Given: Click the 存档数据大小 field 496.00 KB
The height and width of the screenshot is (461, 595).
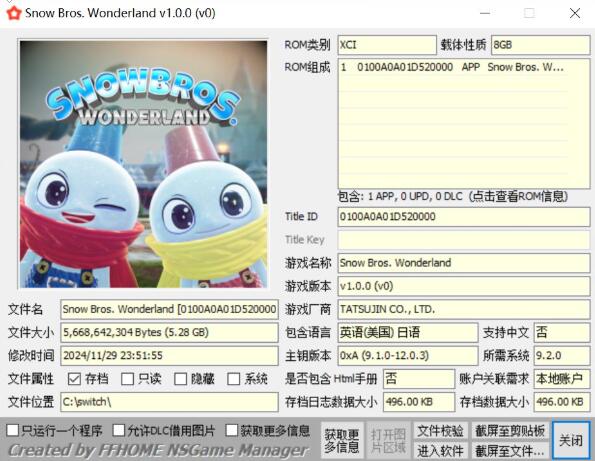Looking at the screenshot, I should [562, 402].
